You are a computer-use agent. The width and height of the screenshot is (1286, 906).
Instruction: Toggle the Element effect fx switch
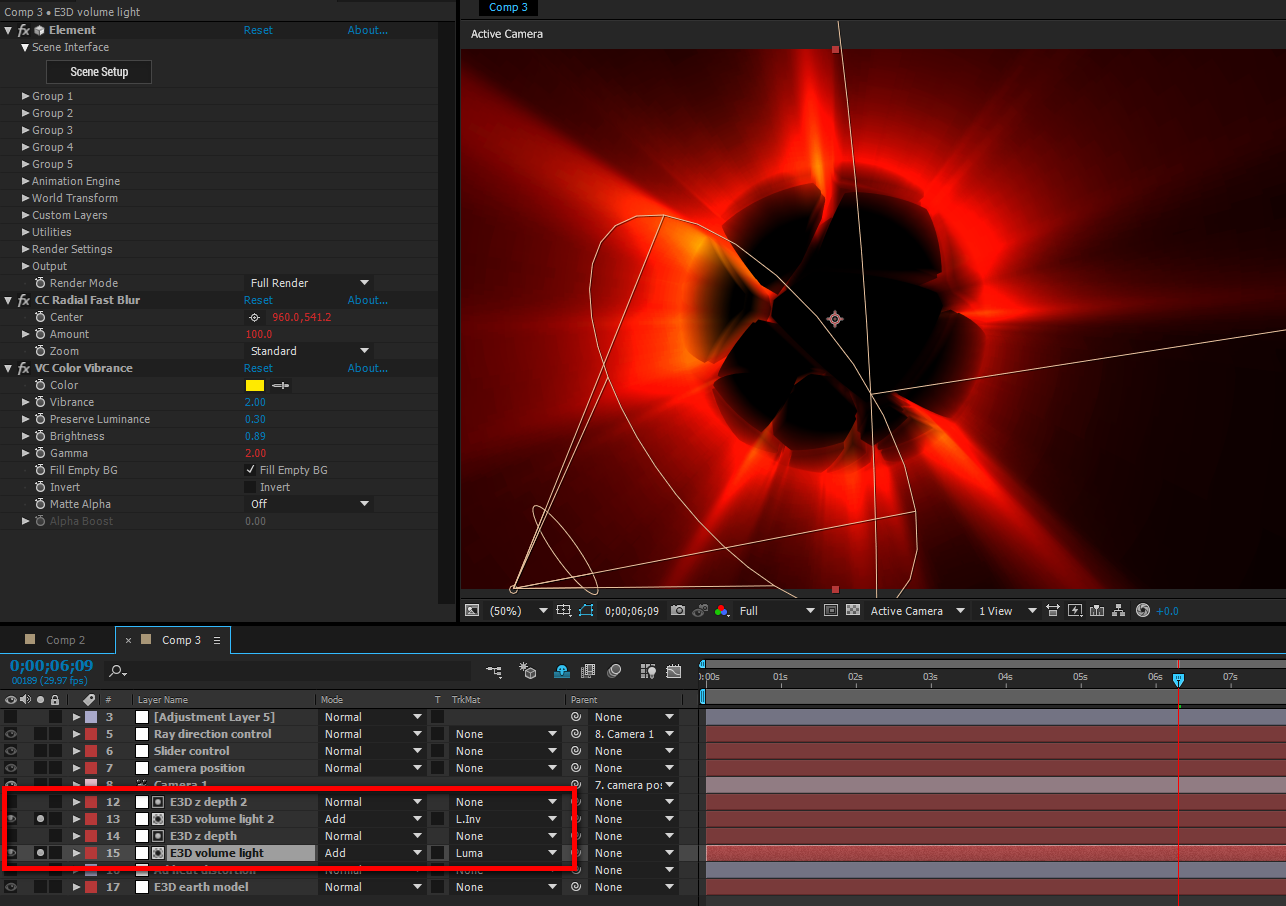pyautogui.click(x=24, y=31)
